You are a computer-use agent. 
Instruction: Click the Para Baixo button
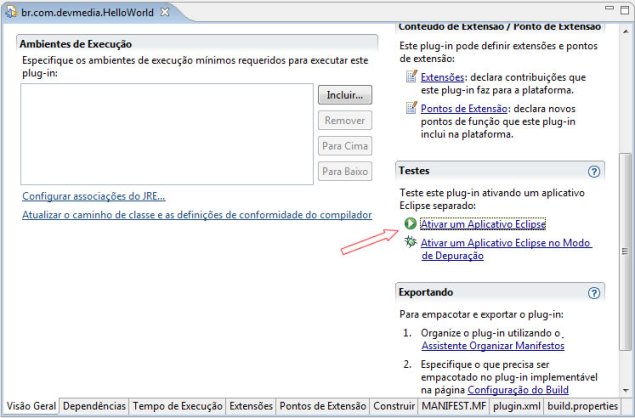tap(345, 171)
